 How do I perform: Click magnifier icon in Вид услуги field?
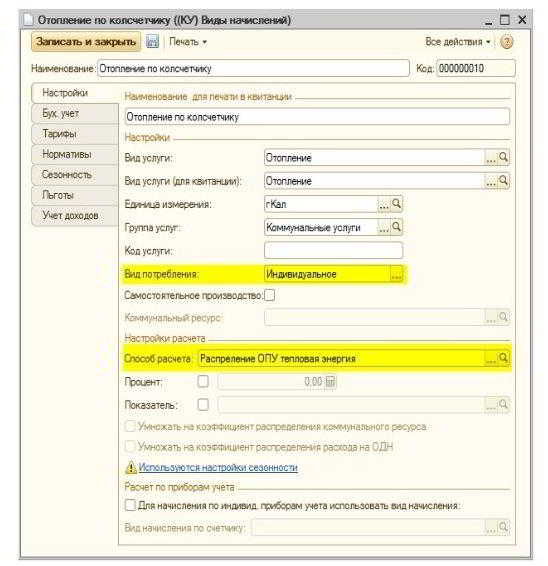(503, 157)
